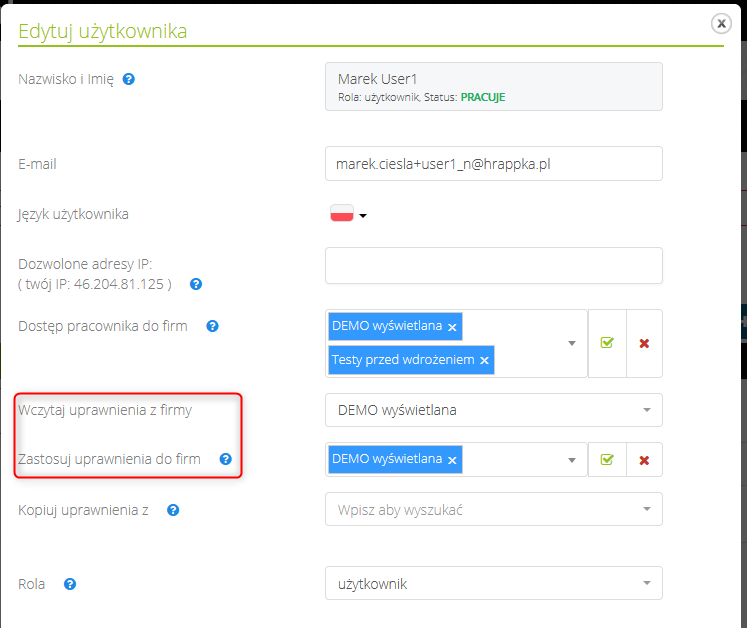Image resolution: width=747 pixels, height=628 pixels.
Task: Remove DEMO wyświetlana tag from Zastosuj uprawnienia
Action: click(452, 460)
